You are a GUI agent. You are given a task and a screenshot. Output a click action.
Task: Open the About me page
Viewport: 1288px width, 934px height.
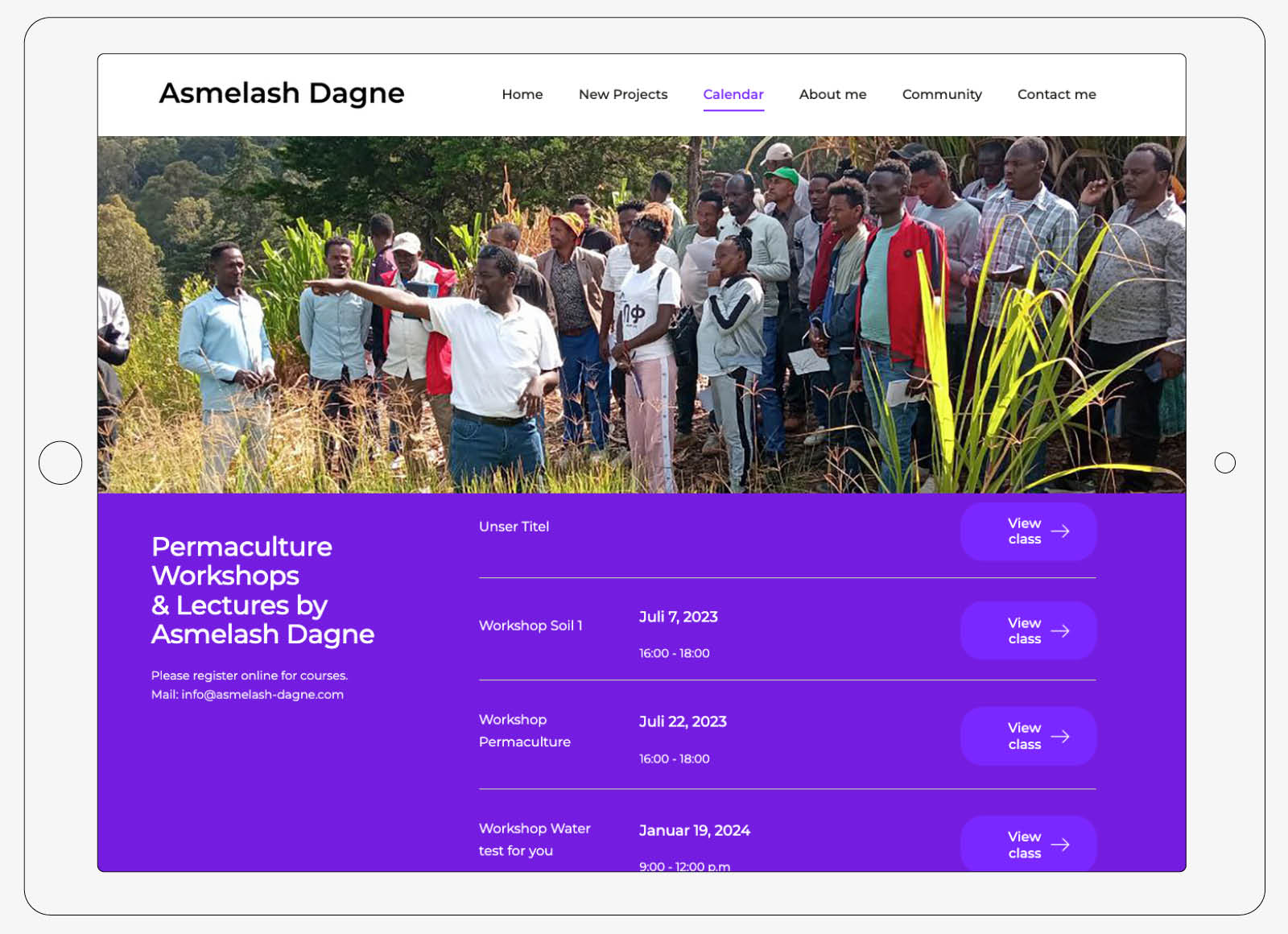[832, 94]
